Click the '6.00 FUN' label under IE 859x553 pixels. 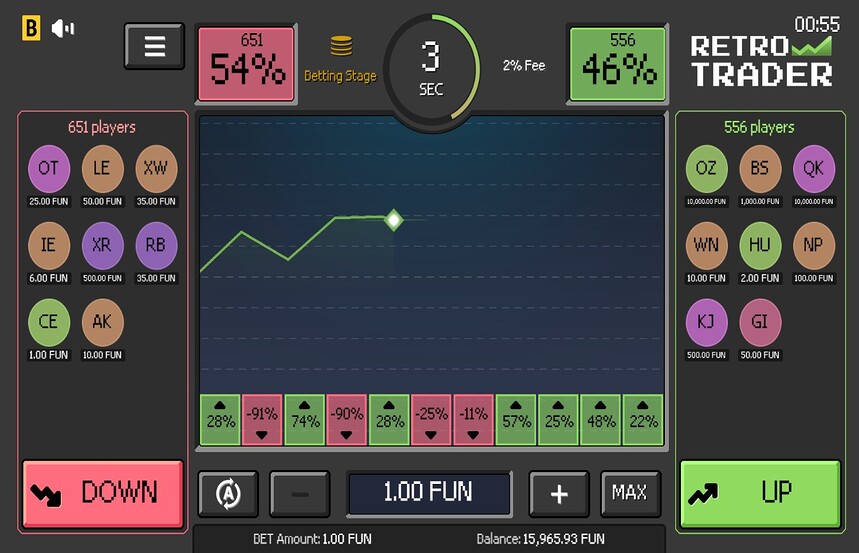(49, 278)
